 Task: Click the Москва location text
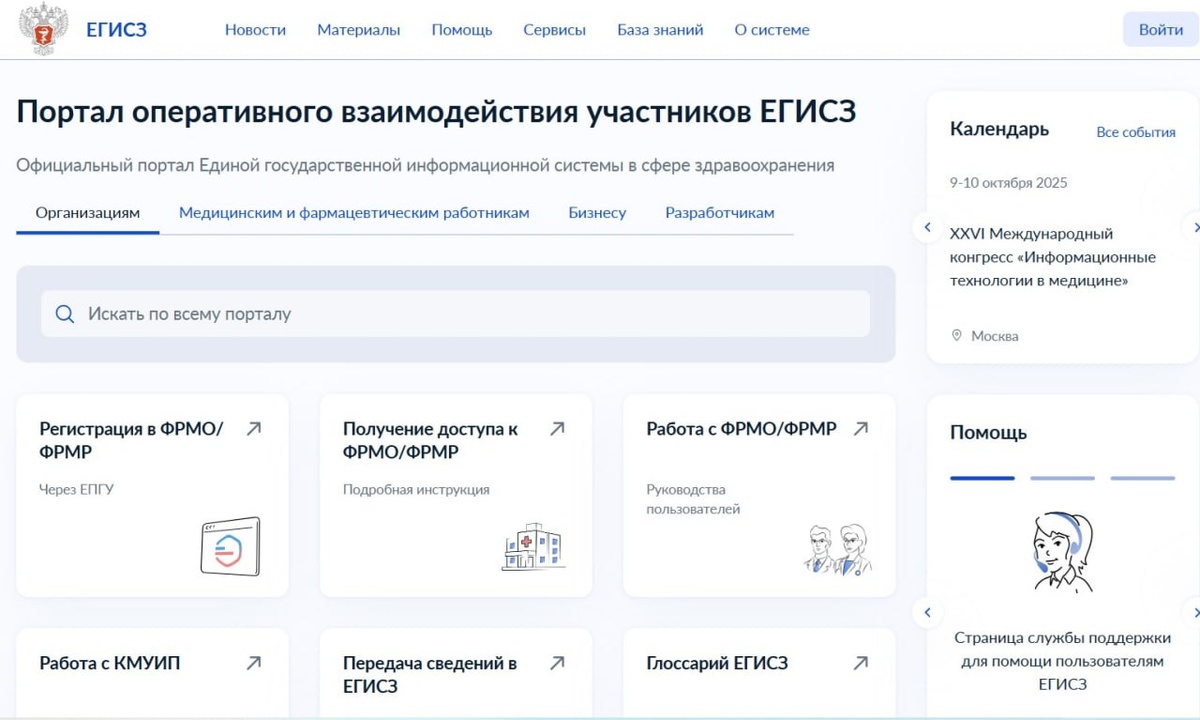pyautogui.click(x=995, y=336)
